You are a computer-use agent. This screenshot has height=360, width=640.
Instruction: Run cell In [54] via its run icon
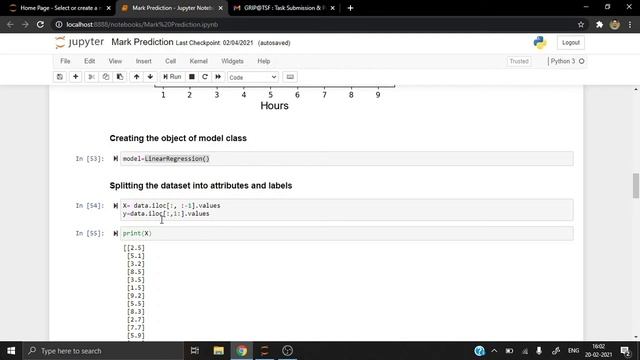116,206
